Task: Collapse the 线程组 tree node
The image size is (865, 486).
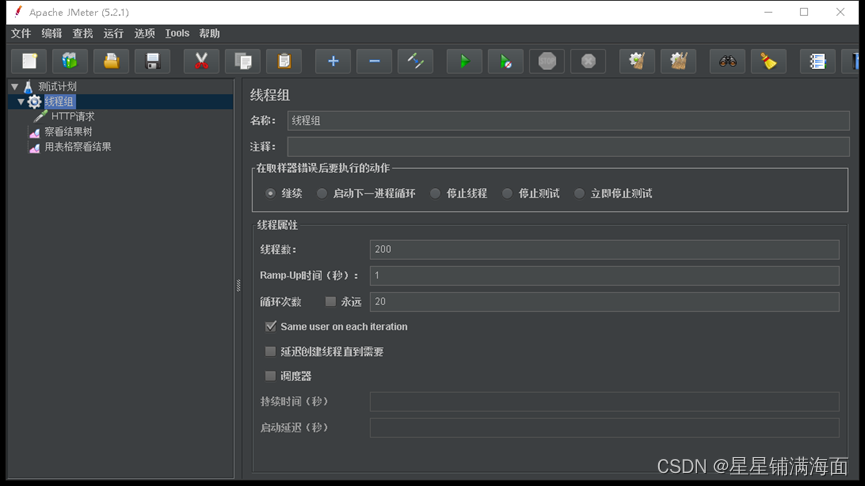Action: coord(21,102)
